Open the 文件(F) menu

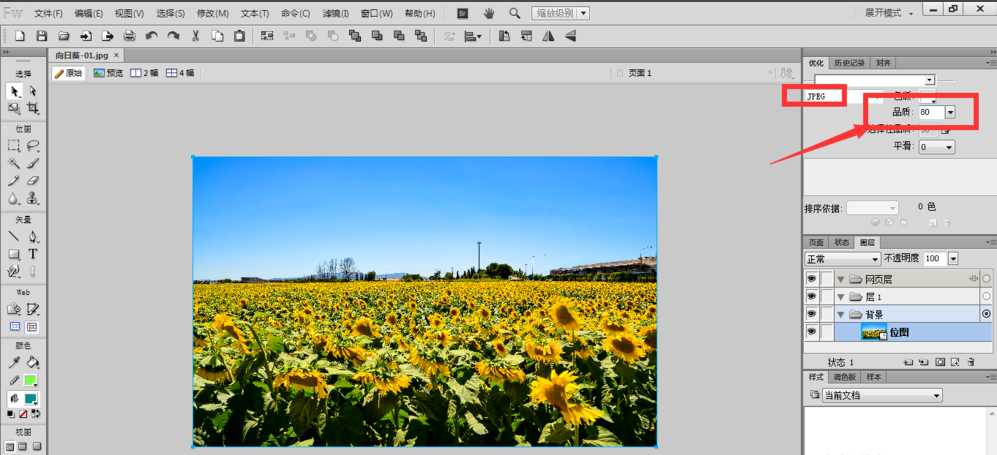[x=48, y=14]
